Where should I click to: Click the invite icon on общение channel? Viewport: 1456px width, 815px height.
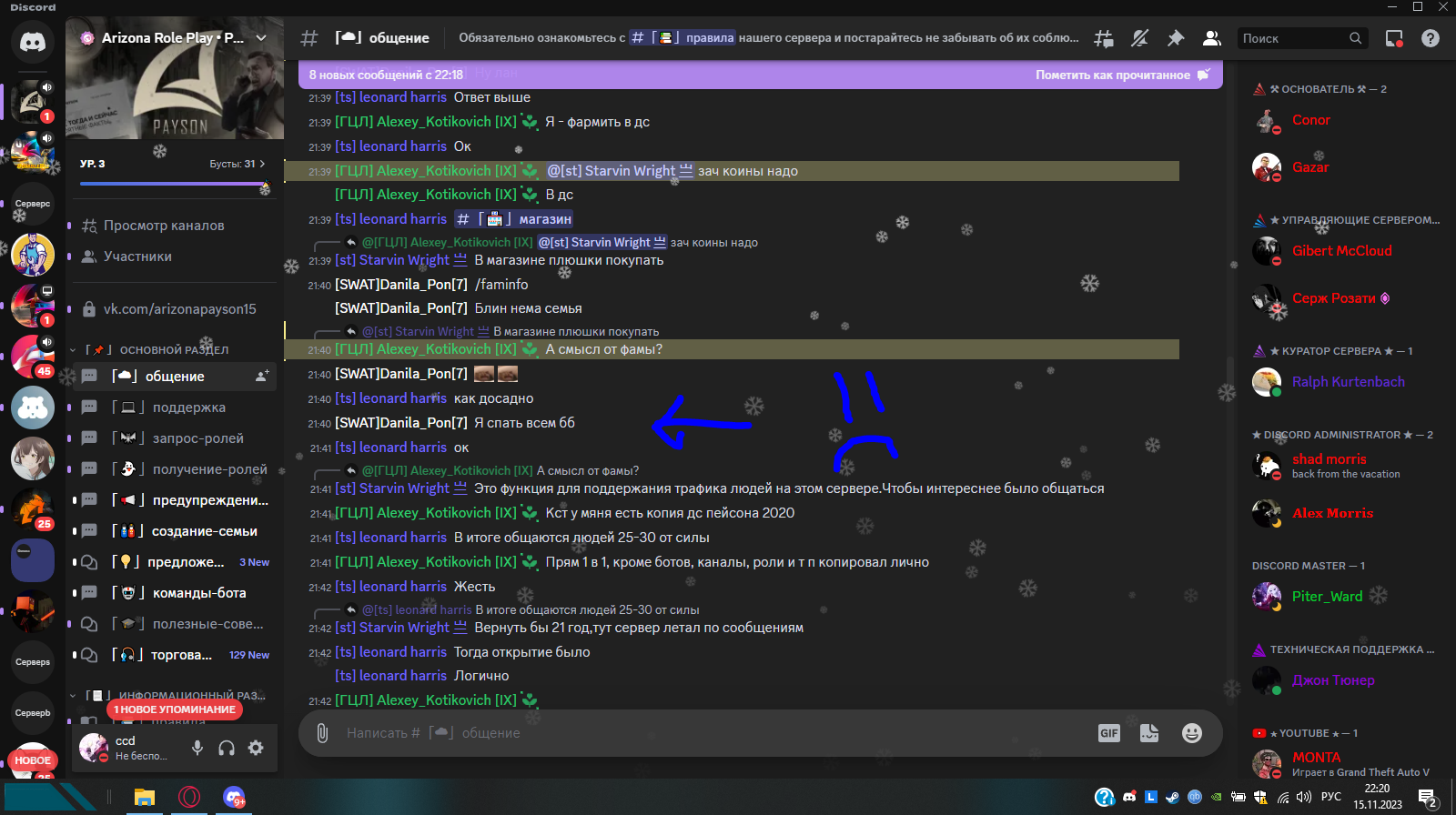click(x=262, y=376)
